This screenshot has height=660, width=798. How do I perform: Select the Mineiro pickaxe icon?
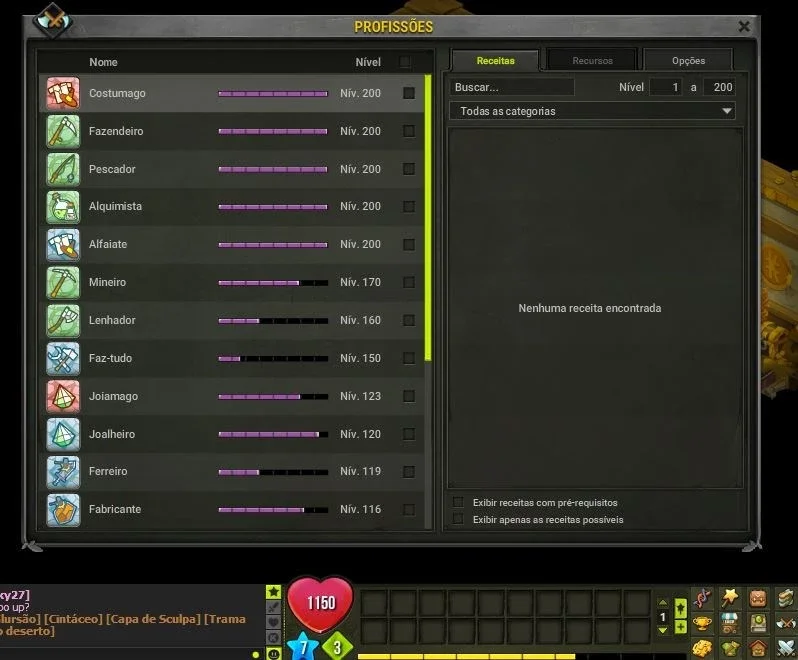[x=63, y=282]
